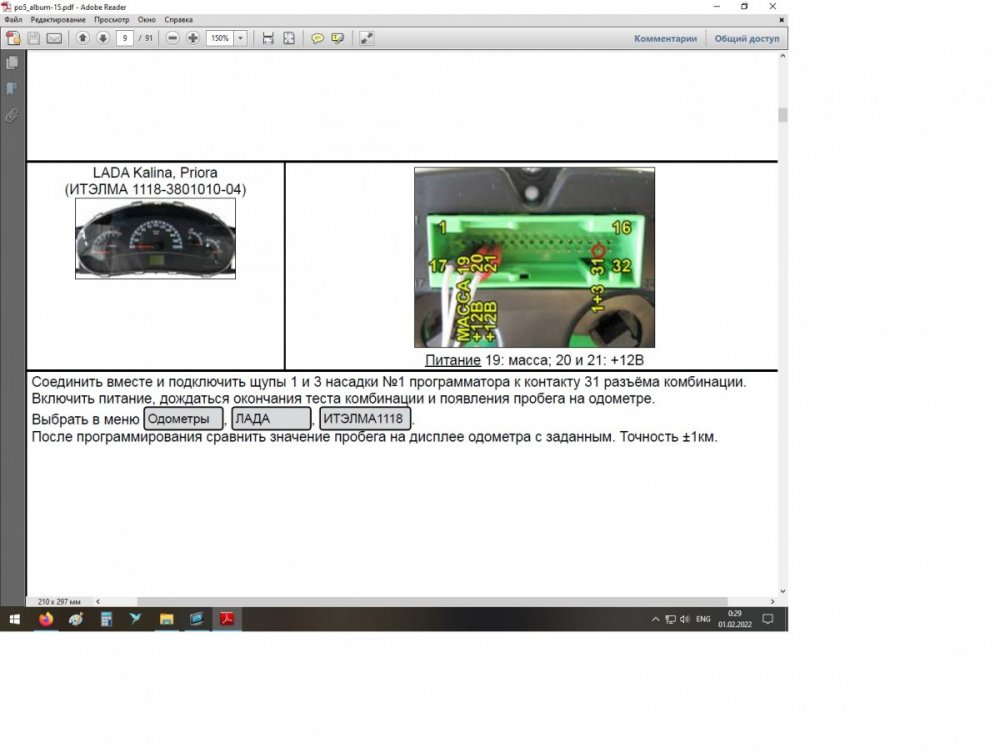Click the volume speaker tray icon
1000x753 pixels.
click(x=685, y=619)
